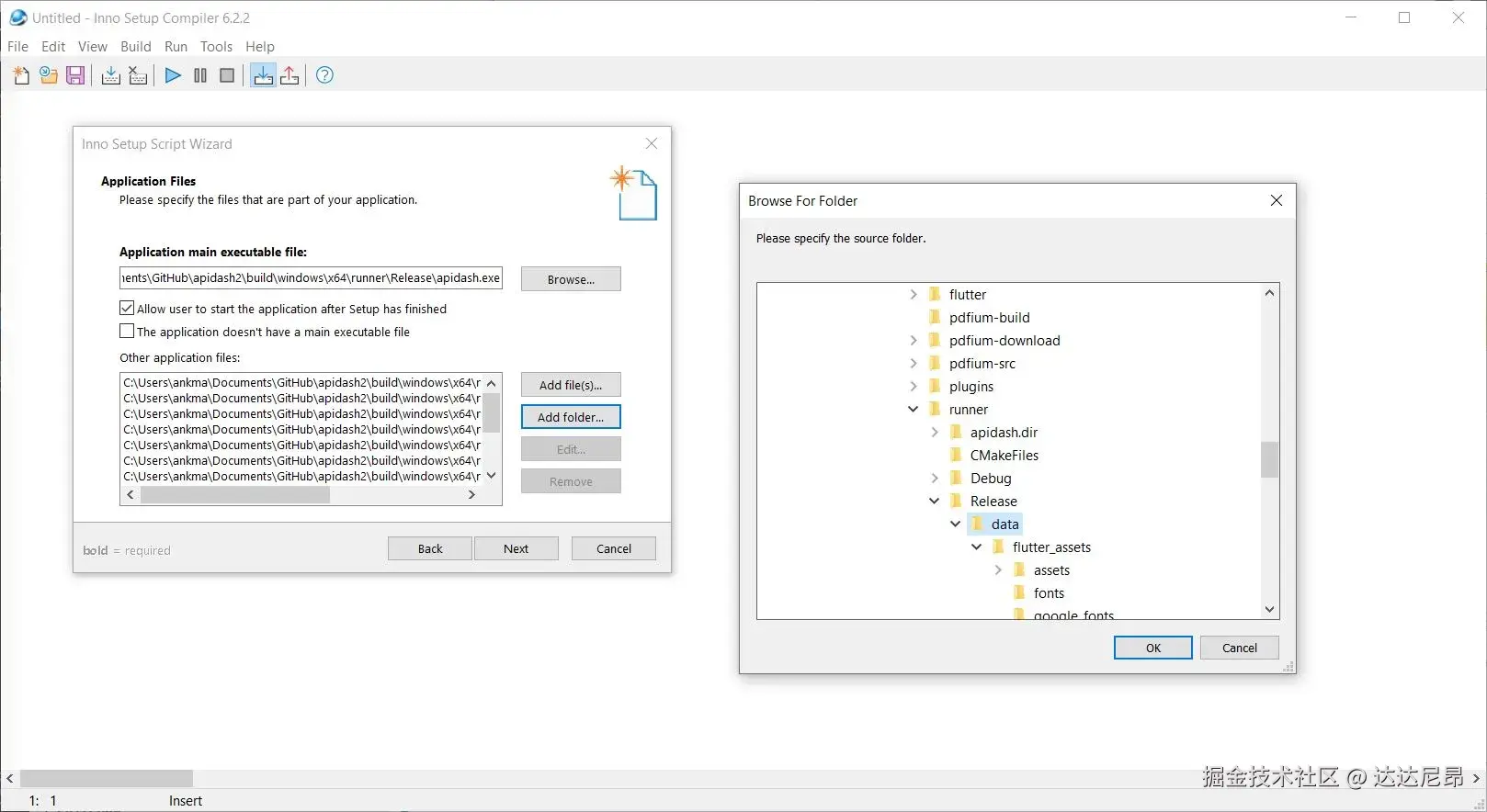Click the folder tree scroll up arrow

point(1269,293)
